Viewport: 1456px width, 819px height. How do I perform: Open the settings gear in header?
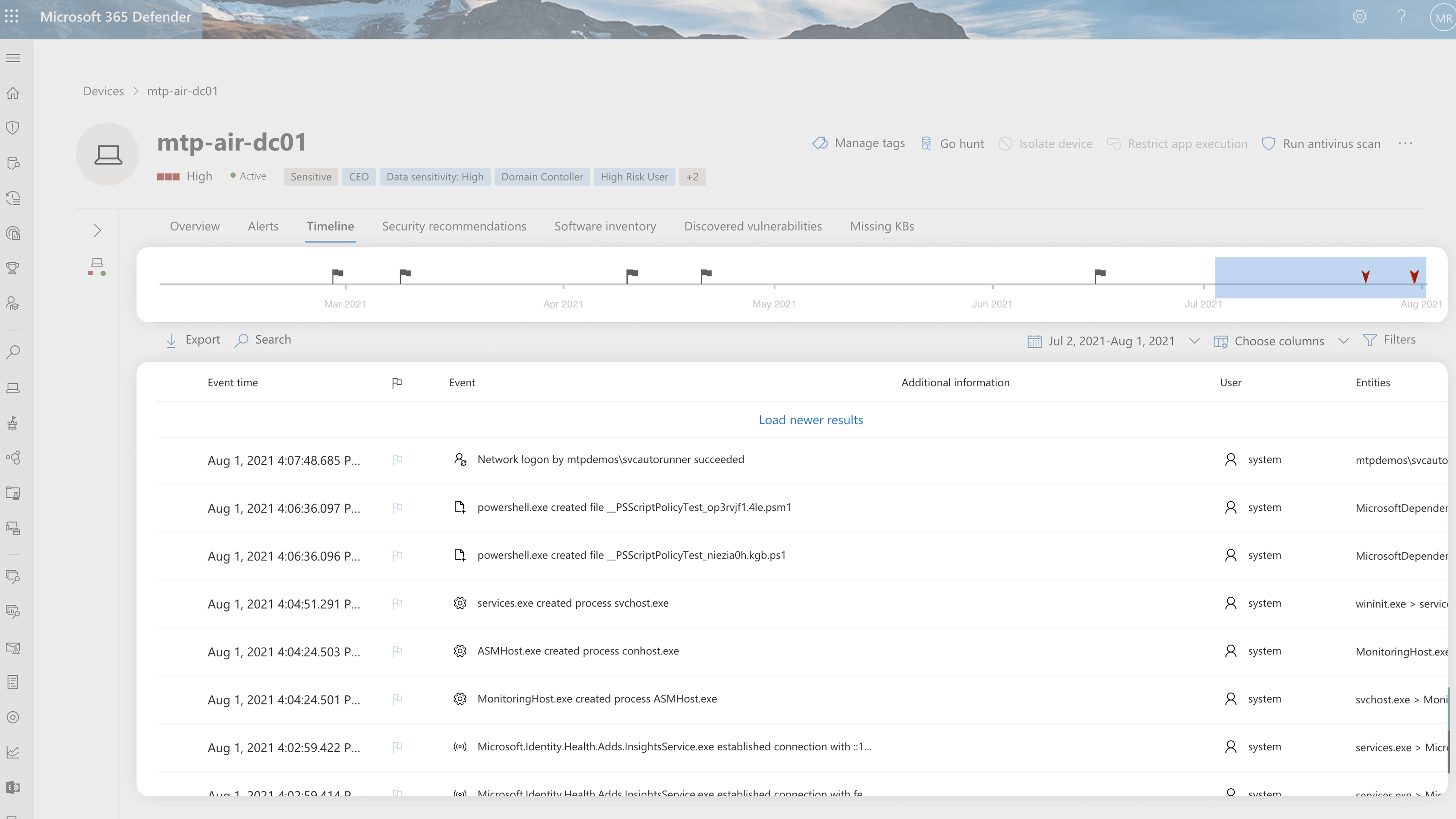coord(1359,17)
